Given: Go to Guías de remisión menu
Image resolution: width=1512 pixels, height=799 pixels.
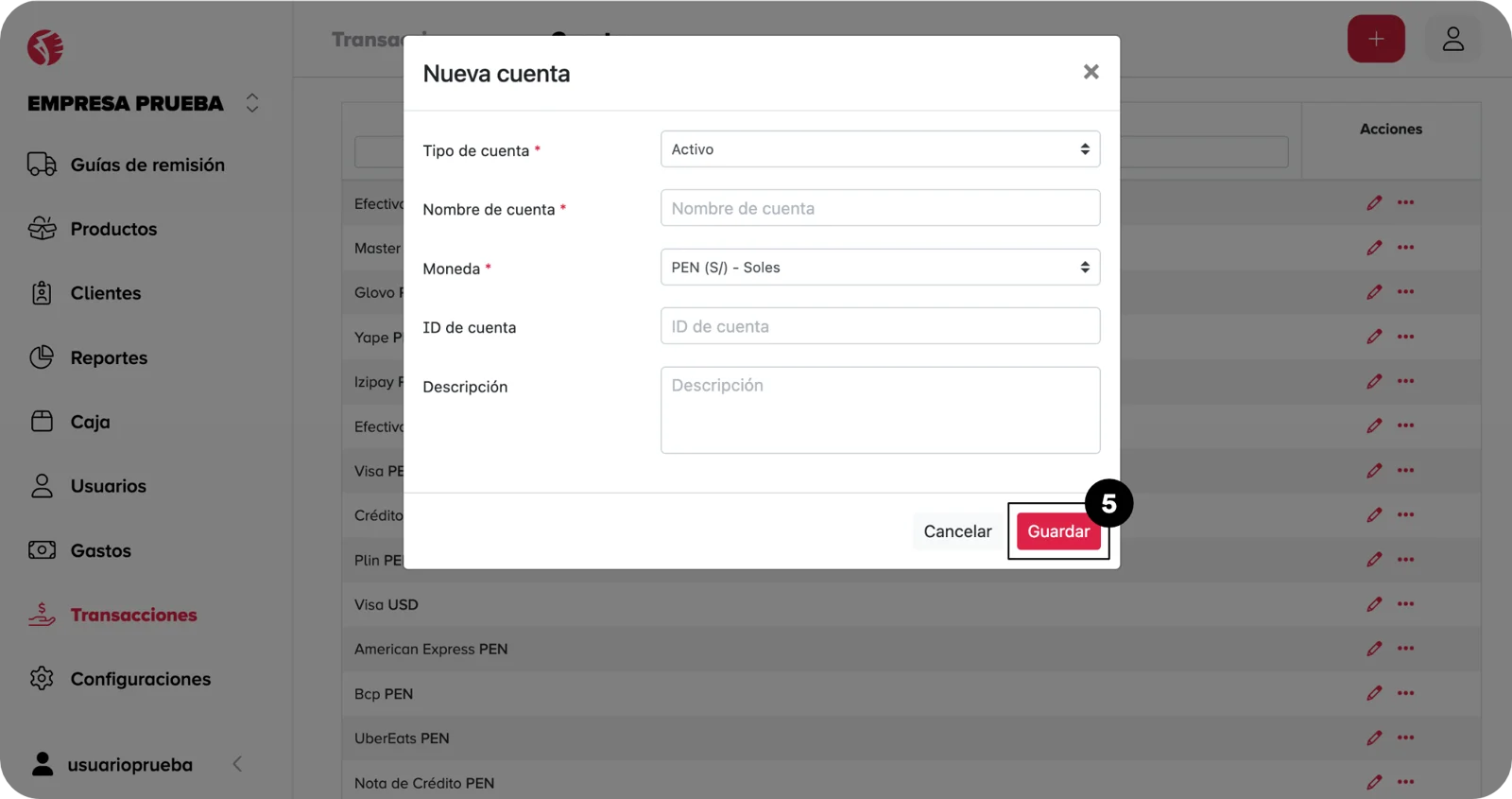Looking at the screenshot, I should pyautogui.click(x=146, y=165).
